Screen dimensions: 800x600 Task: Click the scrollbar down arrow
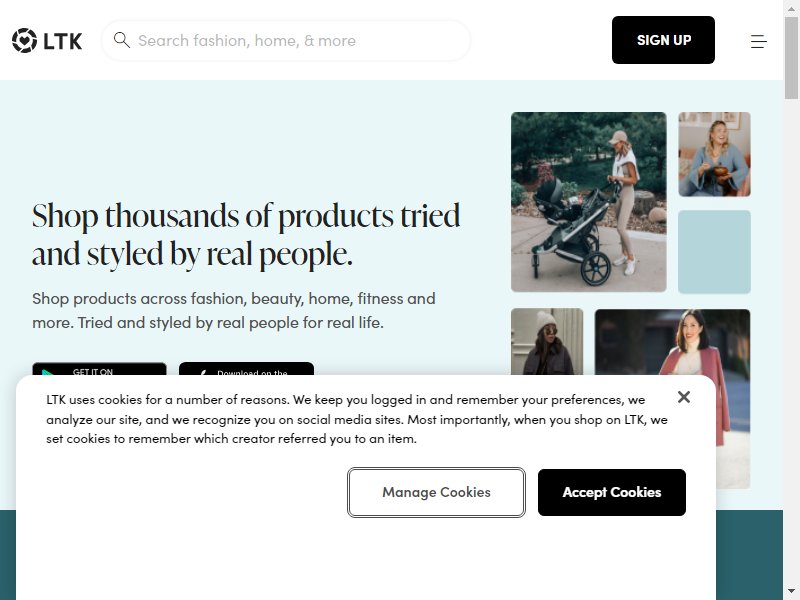(791, 592)
